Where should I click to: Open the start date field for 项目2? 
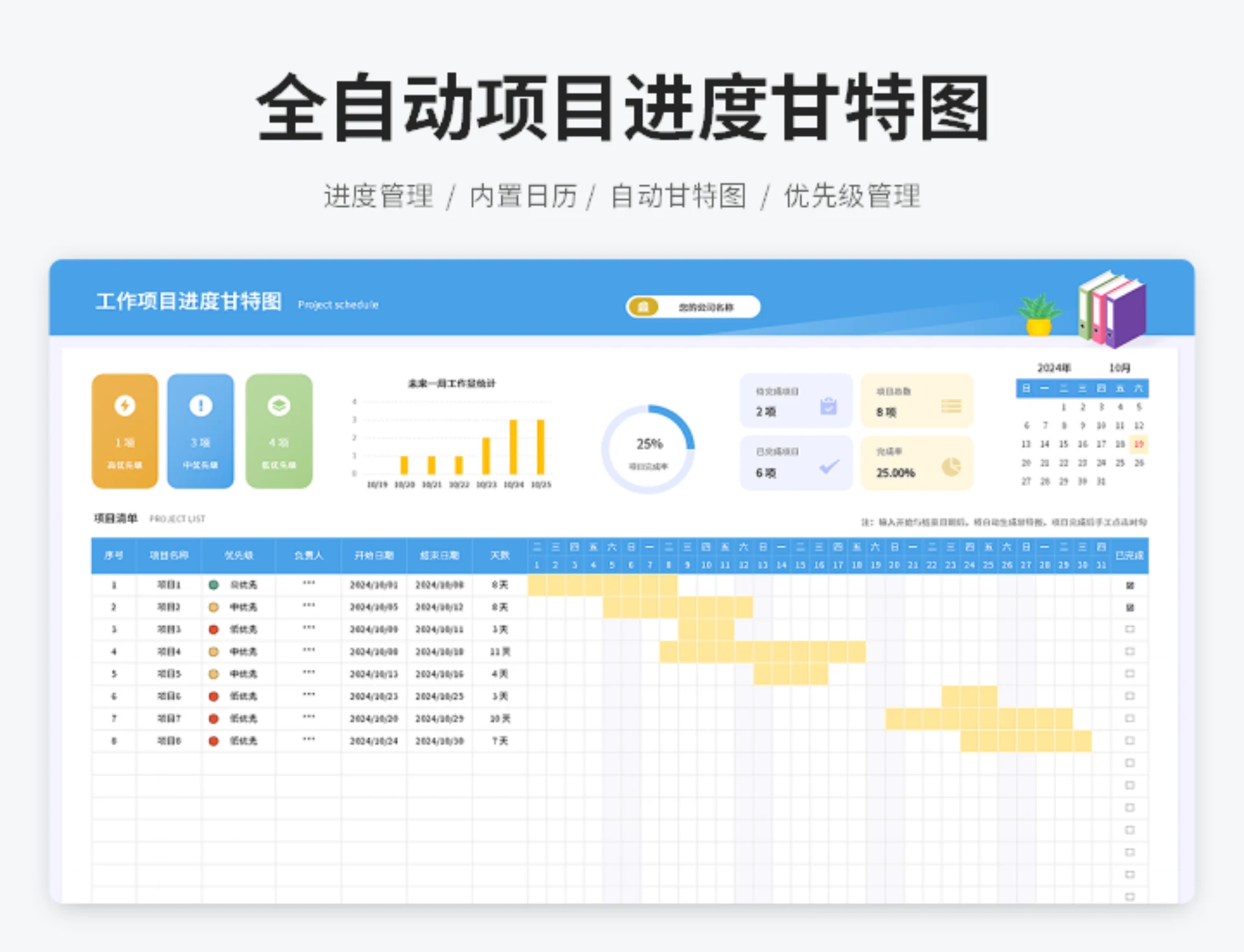(373, 607)
